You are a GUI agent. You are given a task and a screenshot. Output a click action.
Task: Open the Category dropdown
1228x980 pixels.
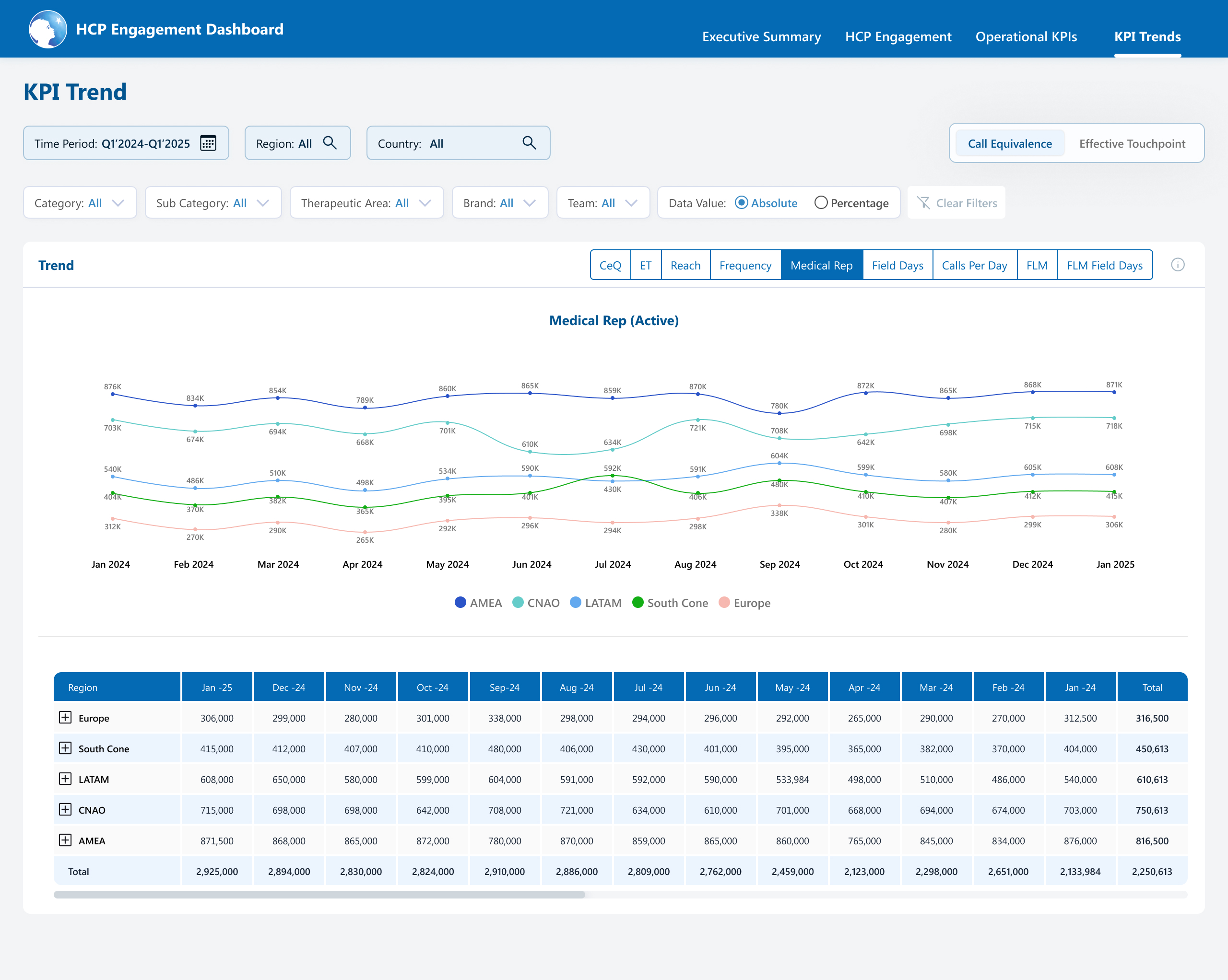pyautogui.click(x=80, y=203)
